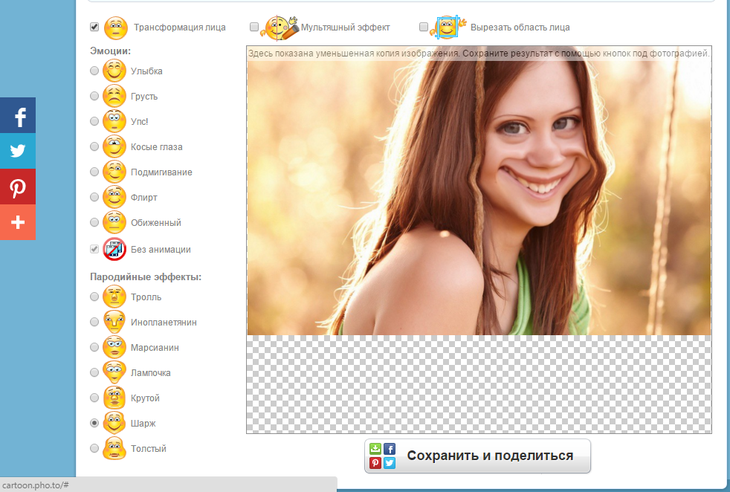This screenshot has height=492, width=730.
Task: Click the Косые глаза emoticon icon
Action: click(115, 147)
